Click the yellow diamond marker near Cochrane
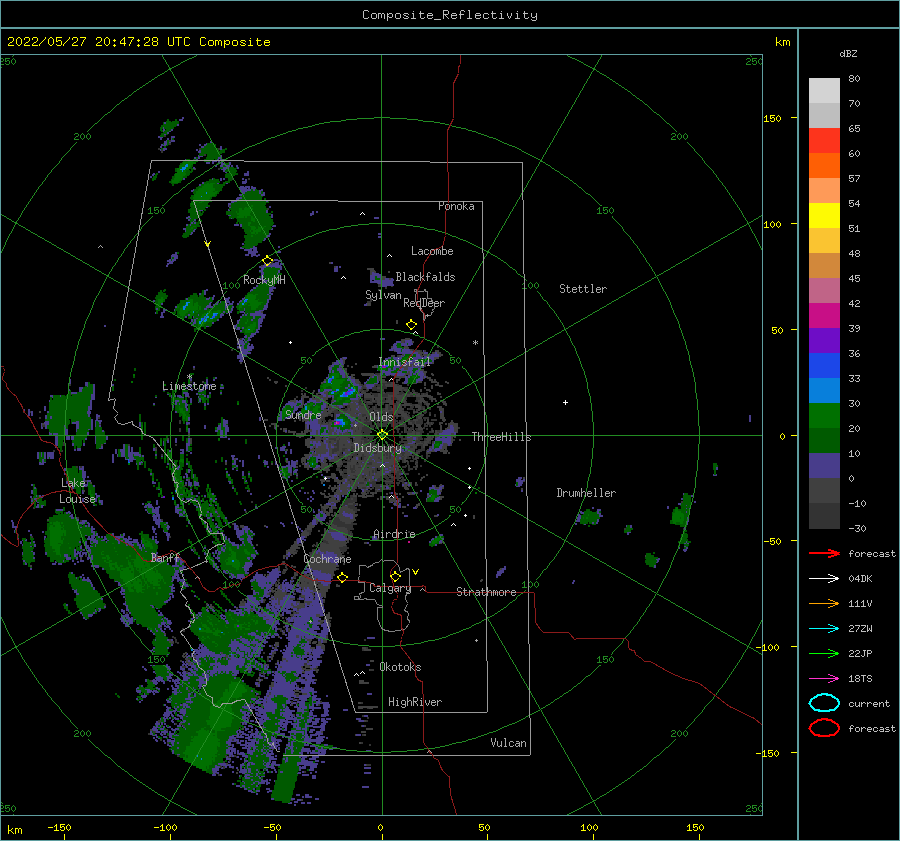The height and width of the screenshot is (841, 900). (x=343, y=577)
